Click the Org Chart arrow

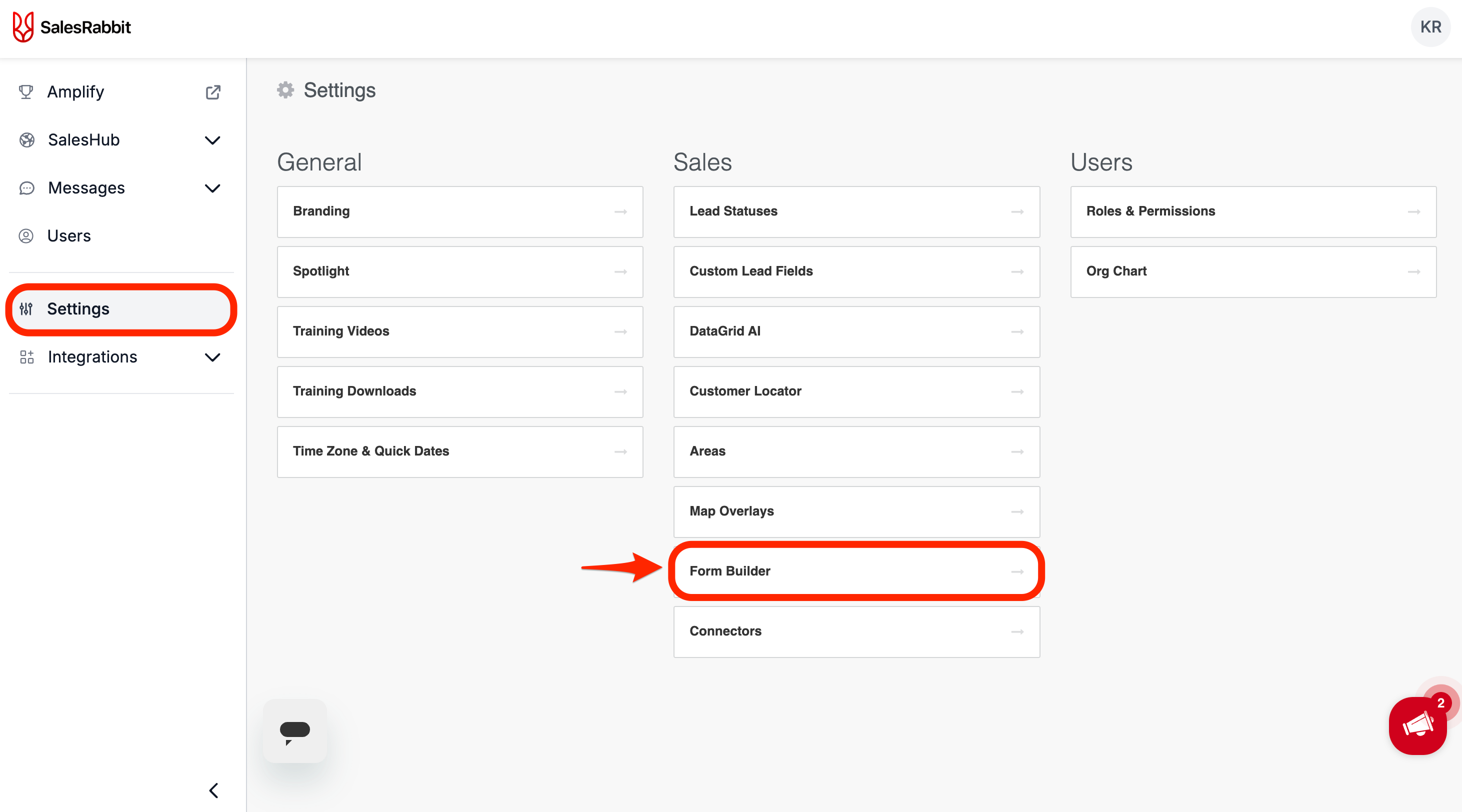point(1414,272)
